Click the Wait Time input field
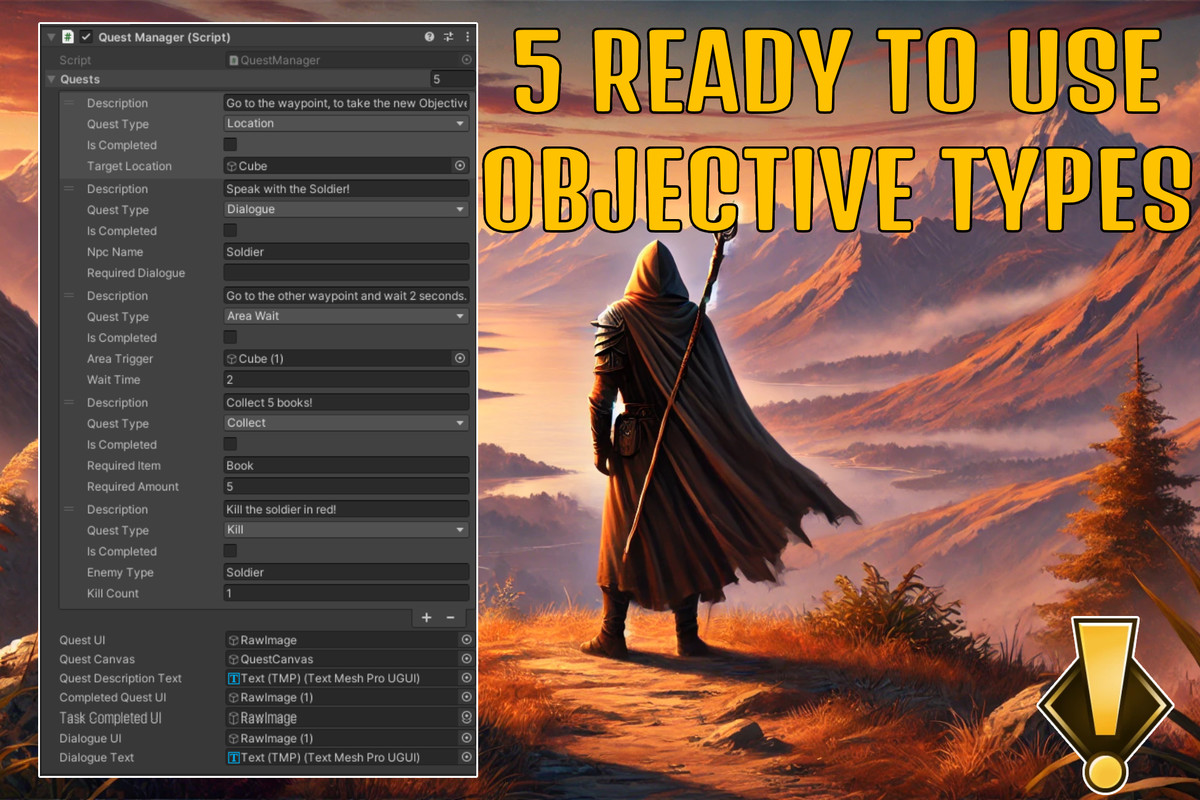 click(345, 379)
